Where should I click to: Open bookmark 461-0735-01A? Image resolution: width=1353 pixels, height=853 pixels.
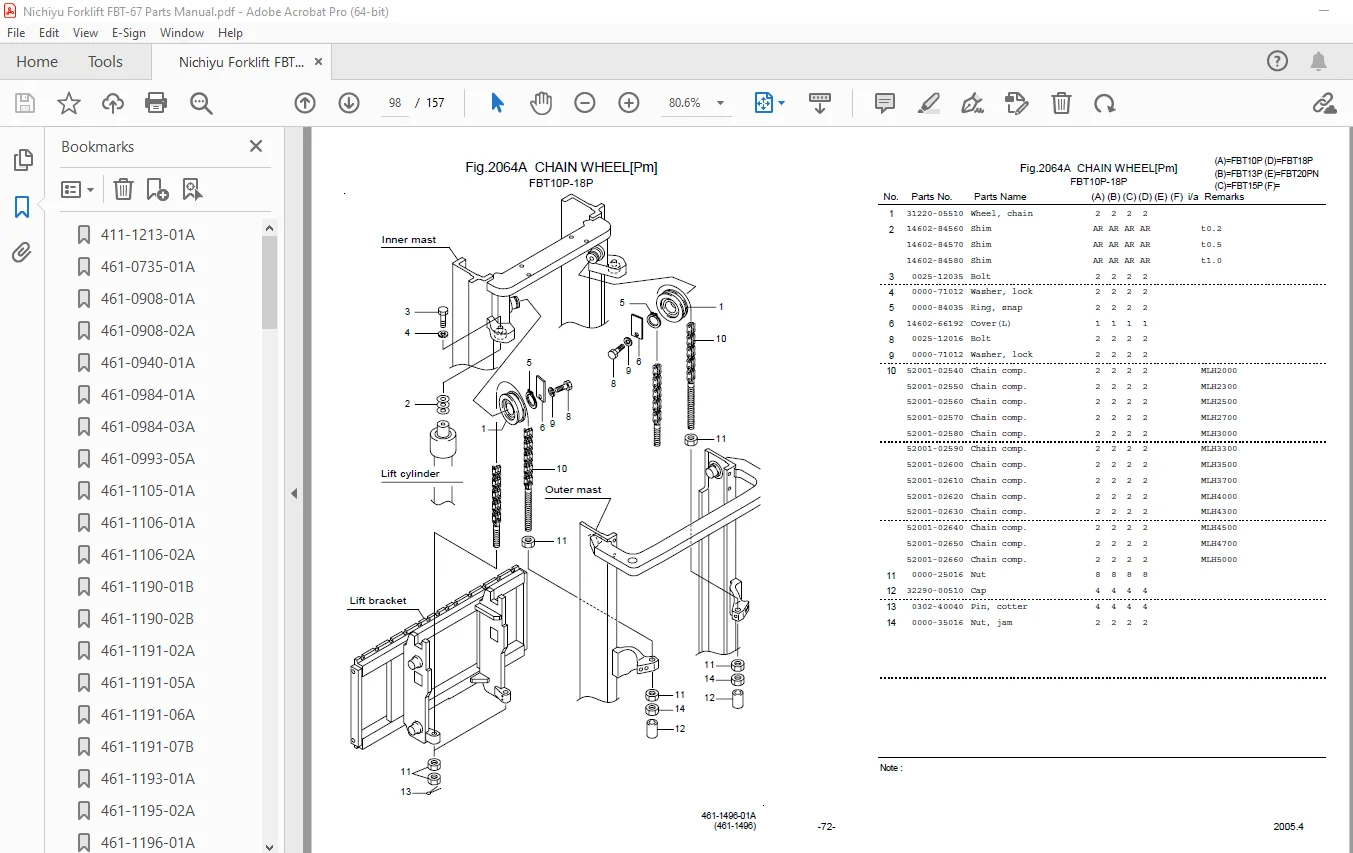tap(148, 267)
